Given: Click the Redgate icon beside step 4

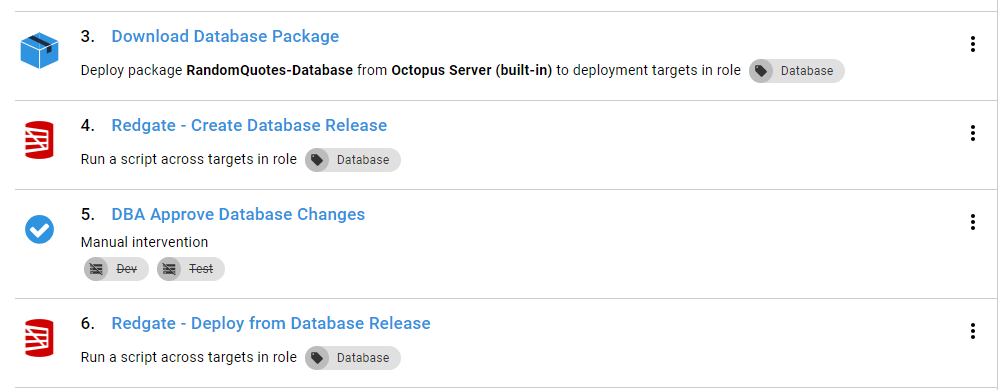Looking at the screenshot, I should [39, 140].
